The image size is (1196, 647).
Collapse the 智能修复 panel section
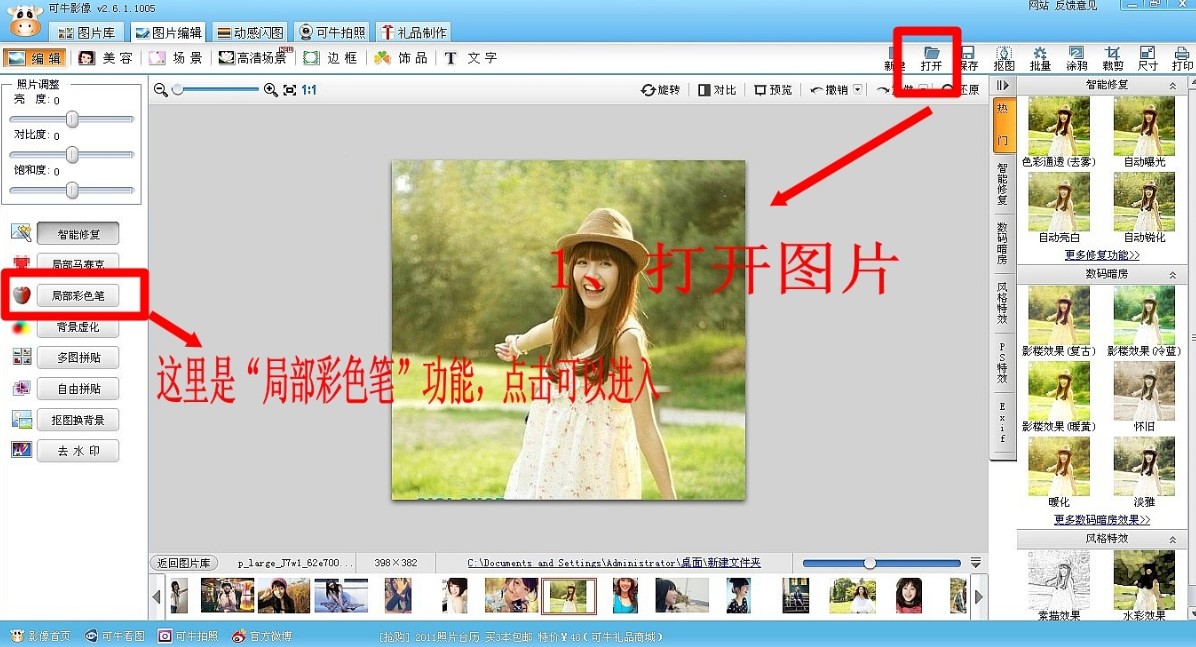pyautogui.click(x=1172, y=86)
